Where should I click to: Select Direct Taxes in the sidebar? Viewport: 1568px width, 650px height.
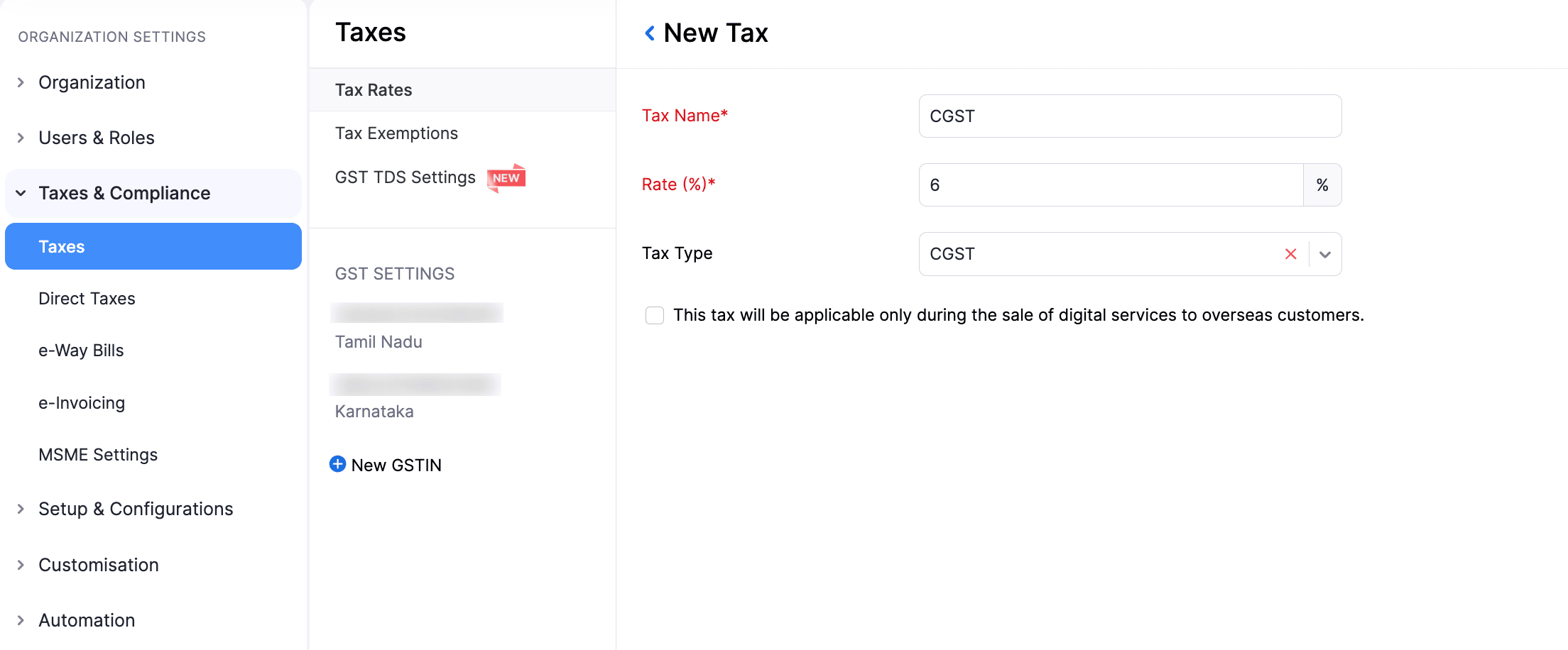87,298
